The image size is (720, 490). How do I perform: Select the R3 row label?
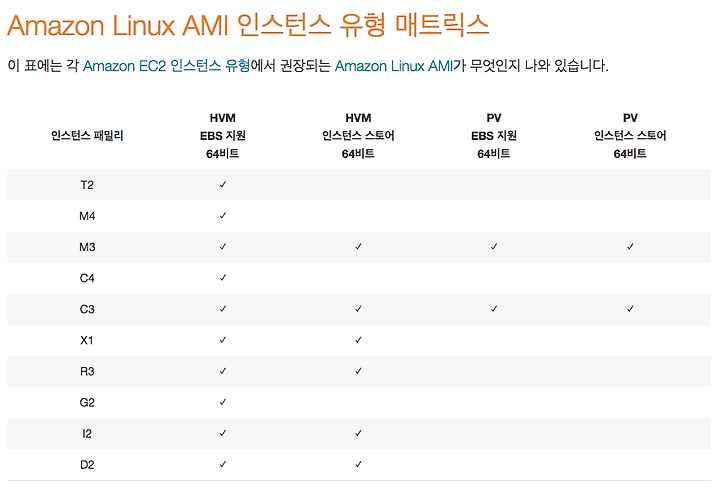pyautogui.click(x=87, y=372)
